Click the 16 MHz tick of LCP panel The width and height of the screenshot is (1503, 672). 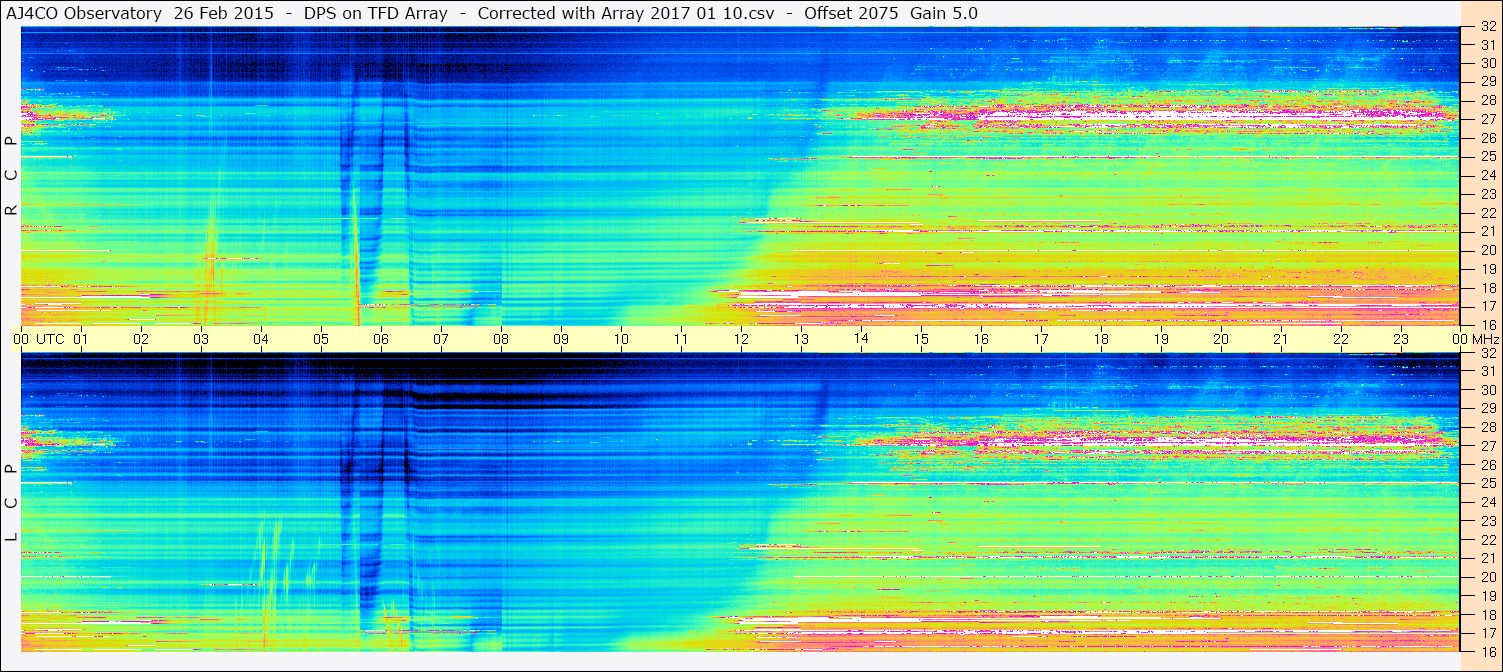(x=1488, y=651)
